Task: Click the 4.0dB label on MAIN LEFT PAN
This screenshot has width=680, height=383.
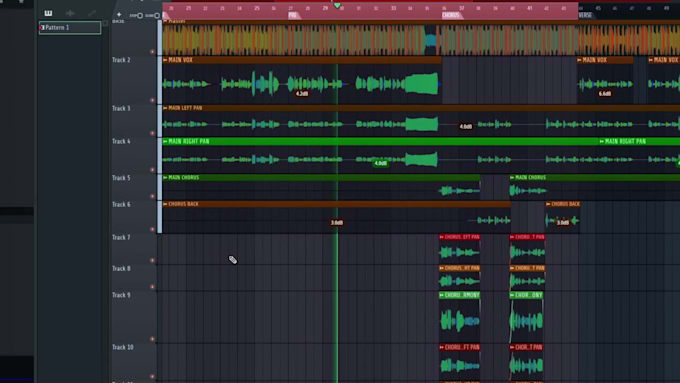Action: point(466,127)
